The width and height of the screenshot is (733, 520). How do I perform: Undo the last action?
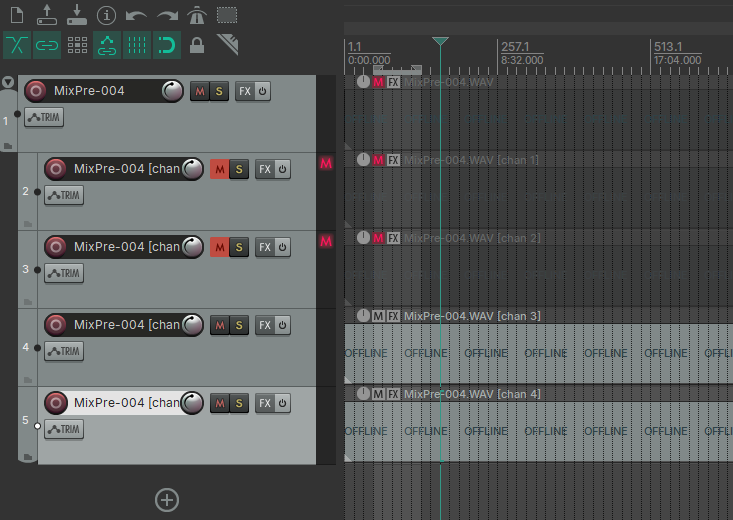[137, 16]
